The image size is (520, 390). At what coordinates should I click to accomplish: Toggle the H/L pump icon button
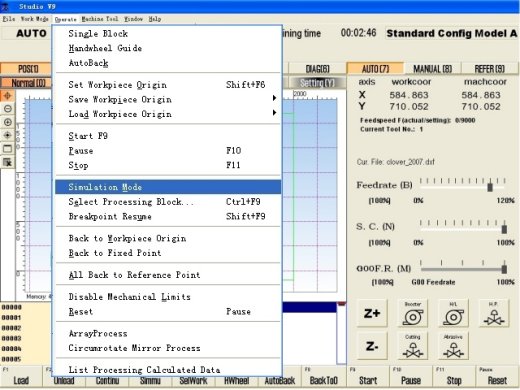click(453, 313)
